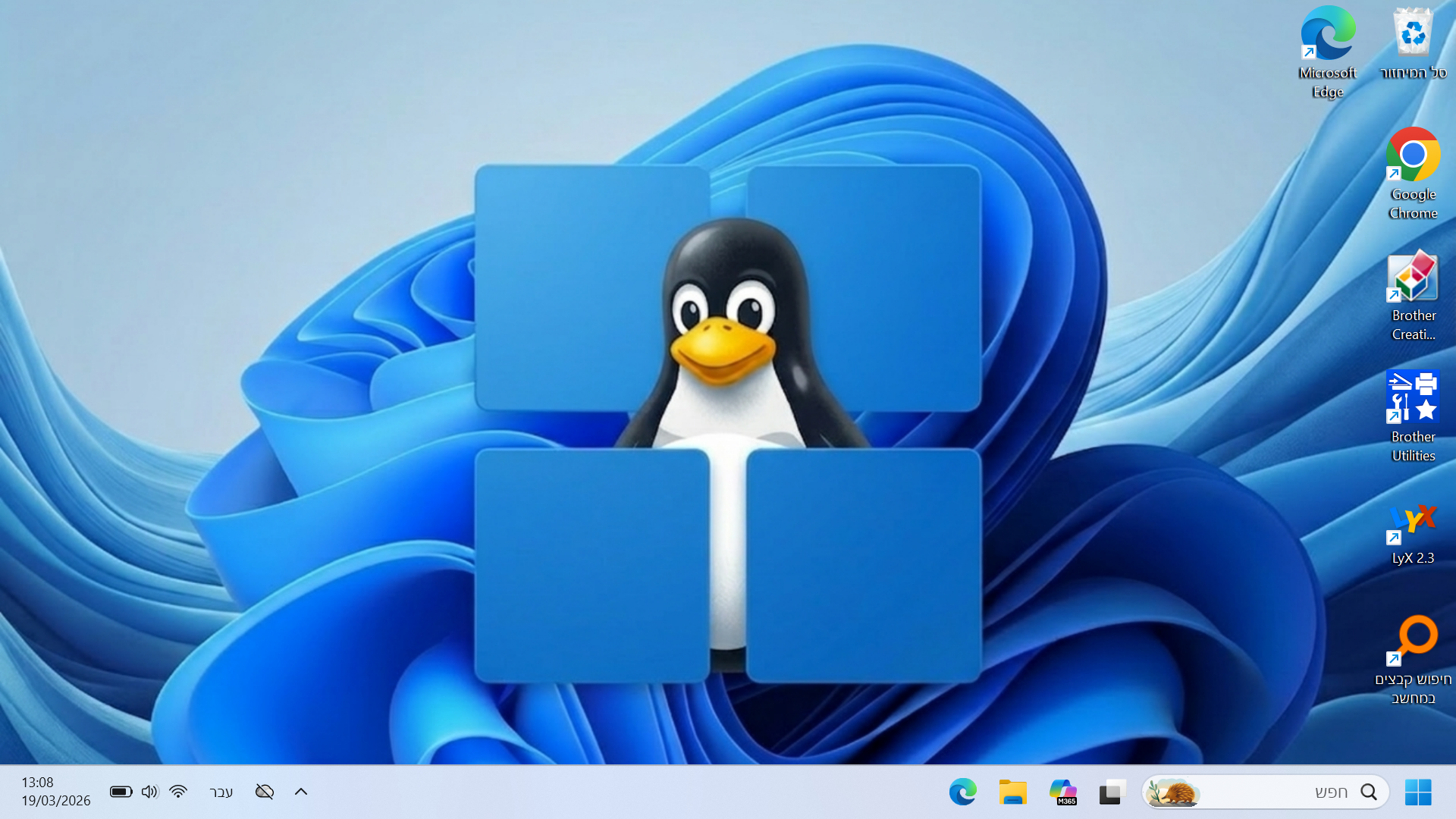Open the Windows Start menu
The height and width of the screenshot is (819, 1456).
pos(1417,792)
